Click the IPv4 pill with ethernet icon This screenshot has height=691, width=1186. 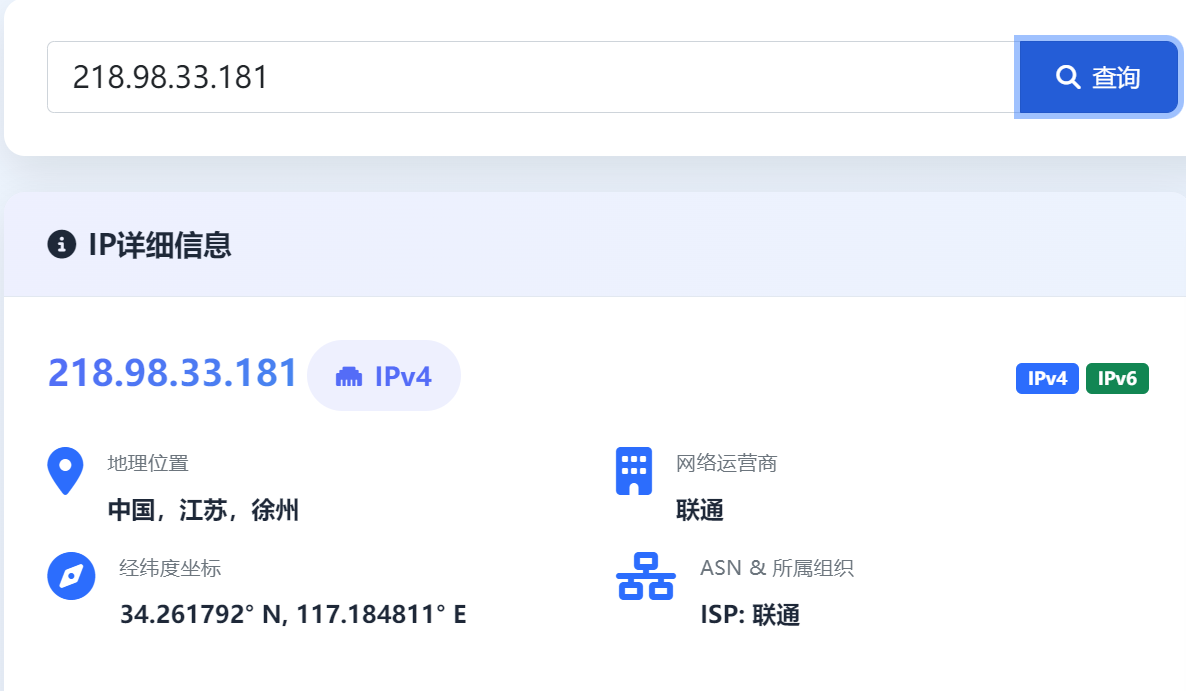(x=383, y=376)
